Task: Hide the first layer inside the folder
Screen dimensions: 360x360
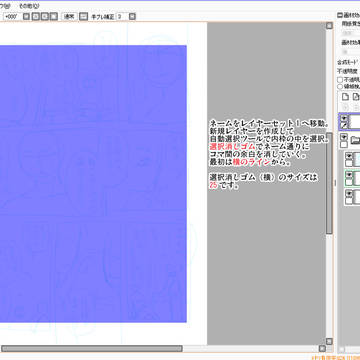Action: click(x=349, y=156)
